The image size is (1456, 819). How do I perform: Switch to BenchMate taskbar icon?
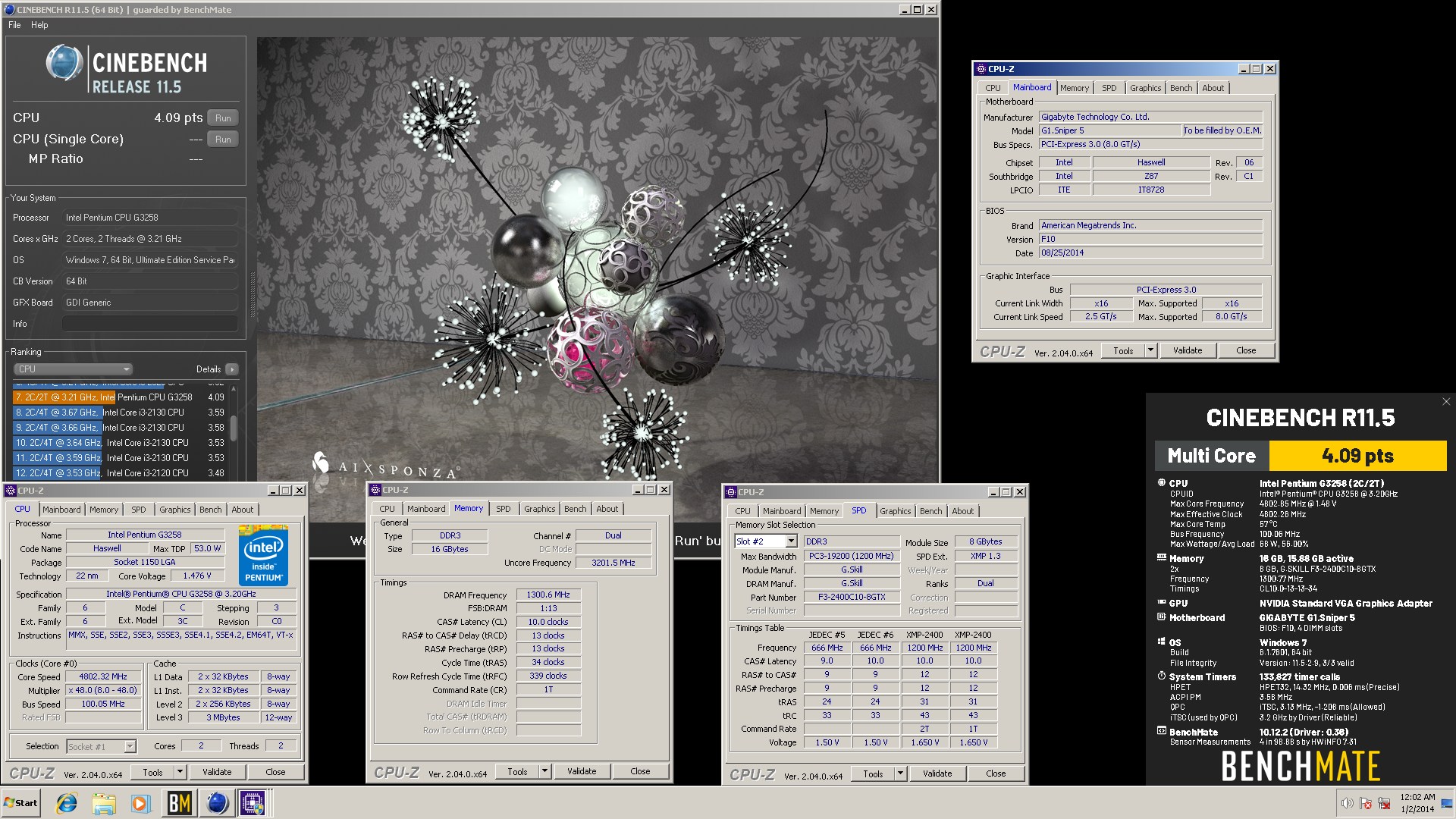click(179, 803)
